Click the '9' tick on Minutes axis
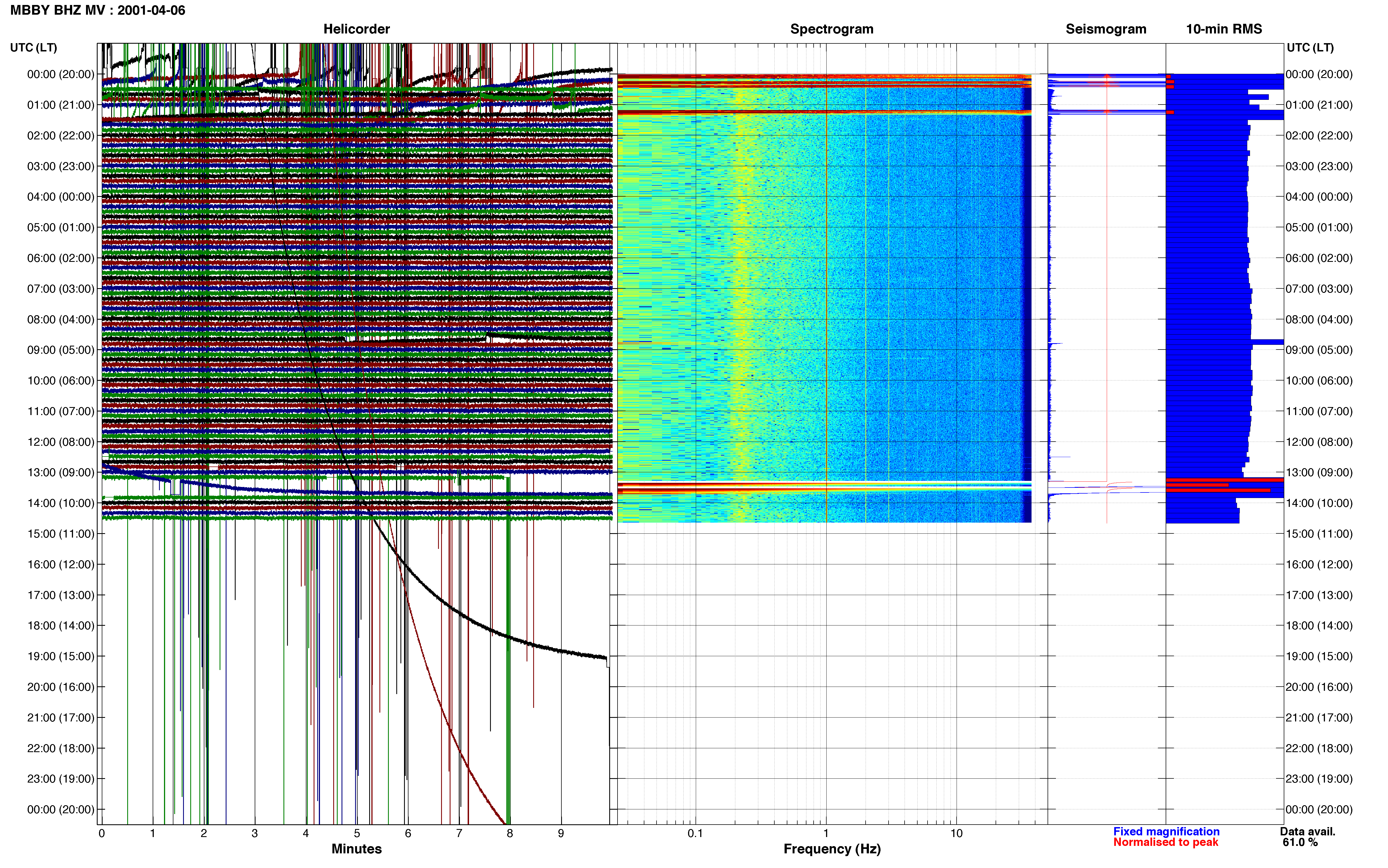1388x868 pixels. tap(561, 833)
